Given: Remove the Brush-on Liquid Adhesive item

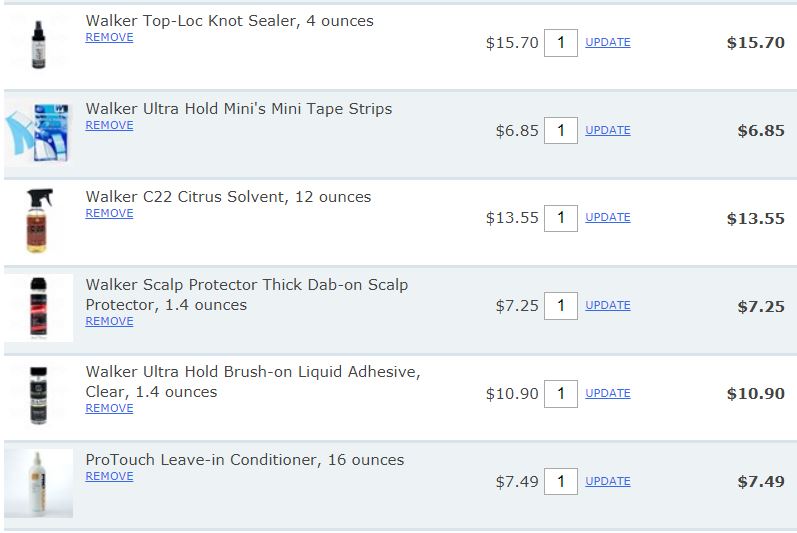Looking at the screenshot, I should (109, 408).
